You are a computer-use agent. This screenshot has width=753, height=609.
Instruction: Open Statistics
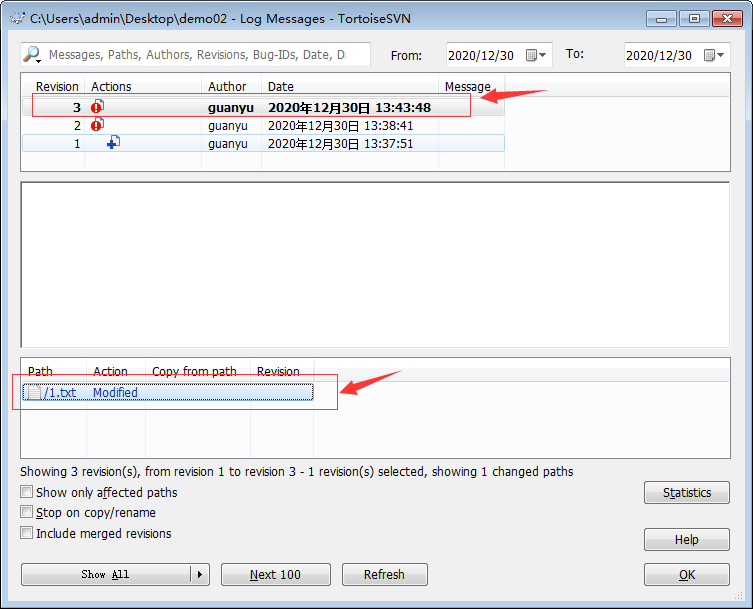point(687,492)
